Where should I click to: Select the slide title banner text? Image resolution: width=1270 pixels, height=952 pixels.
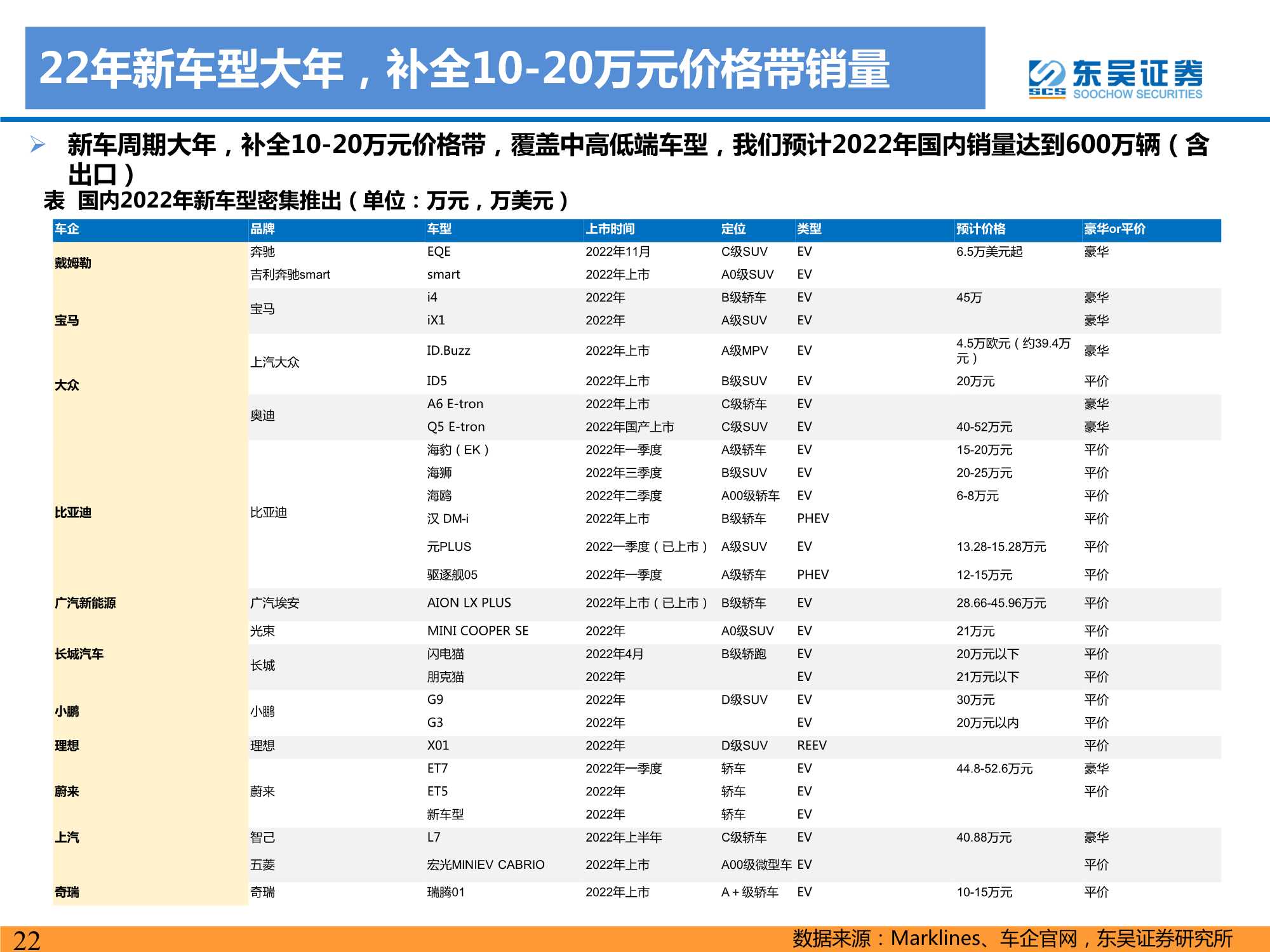pos(464,69)
